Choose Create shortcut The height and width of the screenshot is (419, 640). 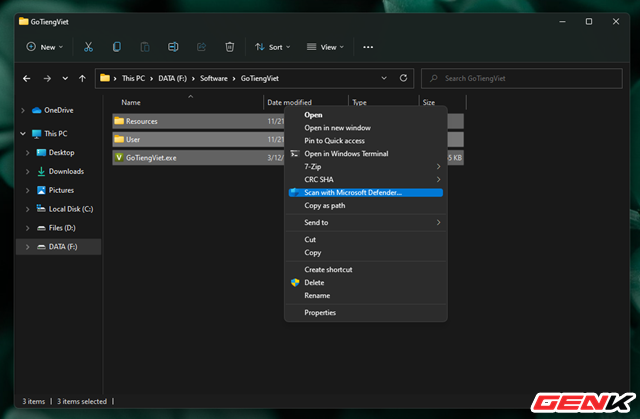[x=365, y=269]
